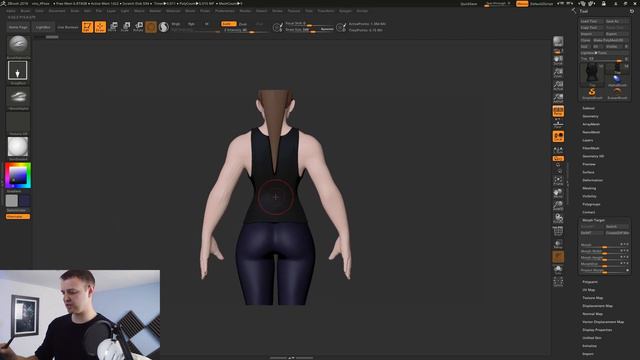
Task: Toggle L.Sym local symmetry
Action: [558, 150]
